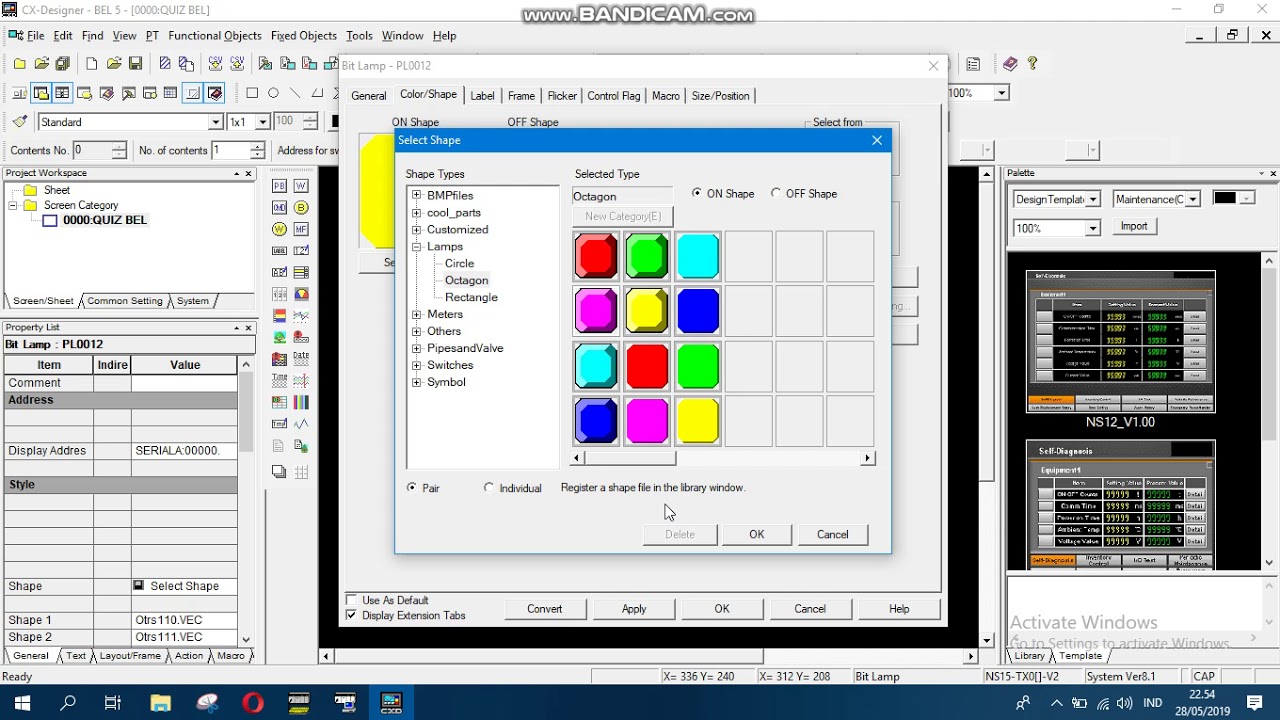The width and height of the screenshot is (1280, 720).
Task: Insert a Time object from the toolbox
Action: pyautogui.click(x=279, y=380)
